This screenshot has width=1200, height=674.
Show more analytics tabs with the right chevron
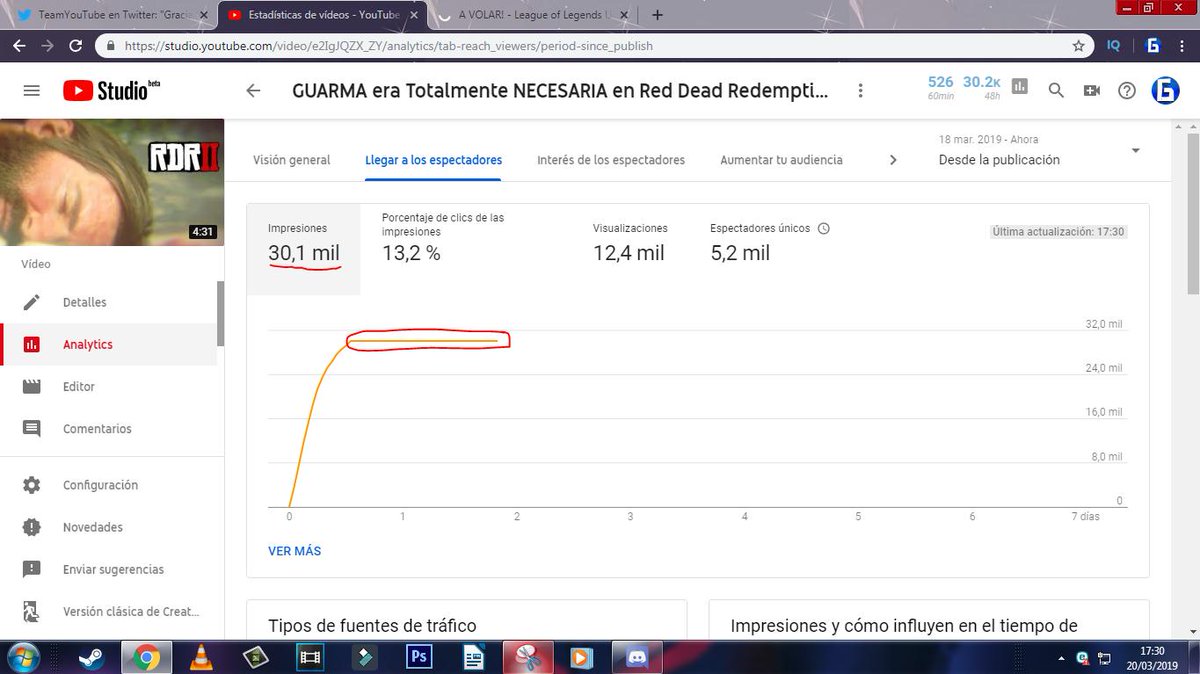tap(893, 160)
